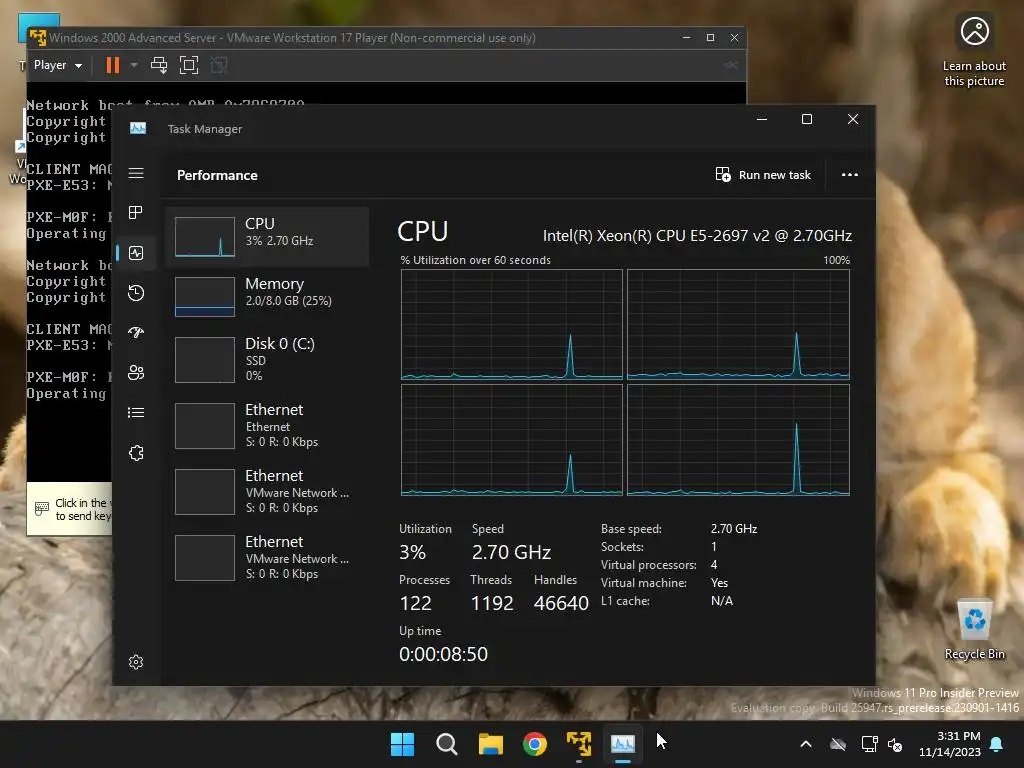Click the Threads count 1192

[492, 603]
